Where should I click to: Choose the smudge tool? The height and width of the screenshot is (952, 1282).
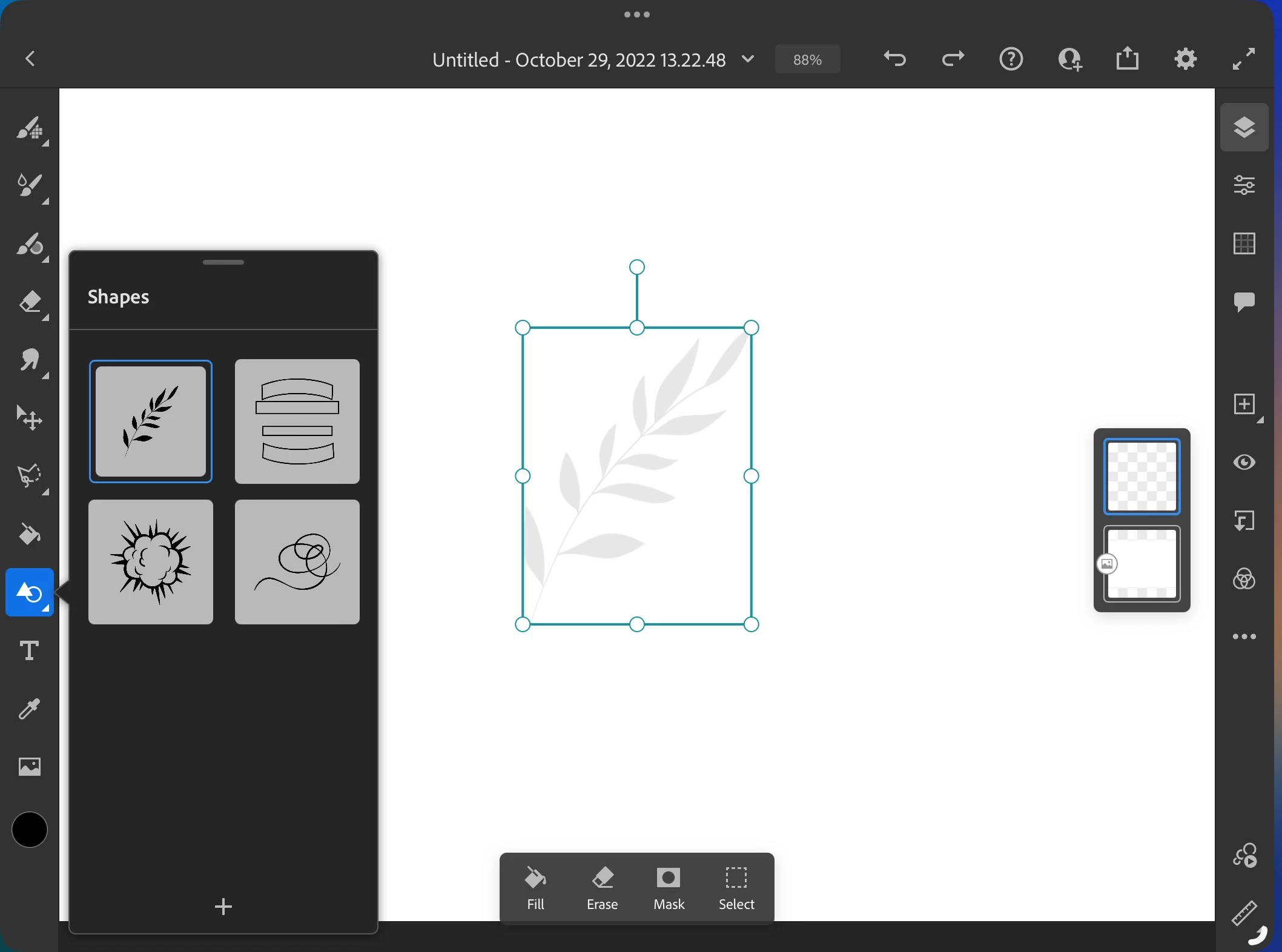tap(29, 360)
